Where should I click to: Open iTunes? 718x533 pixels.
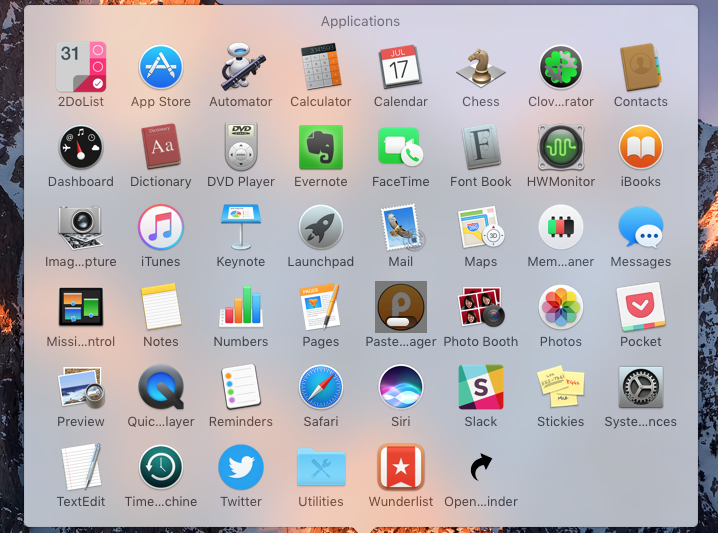tap(161, 227)
